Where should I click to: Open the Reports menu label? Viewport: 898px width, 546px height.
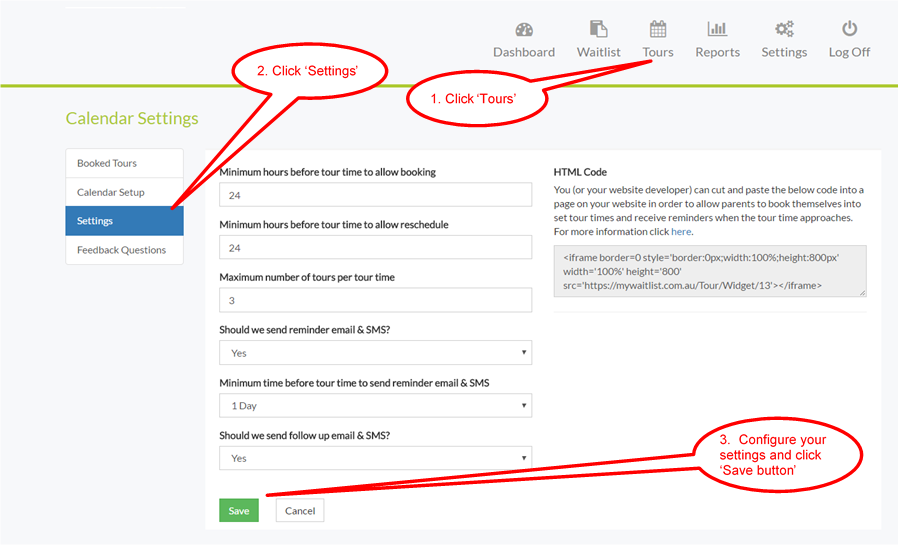pos(718,52)
